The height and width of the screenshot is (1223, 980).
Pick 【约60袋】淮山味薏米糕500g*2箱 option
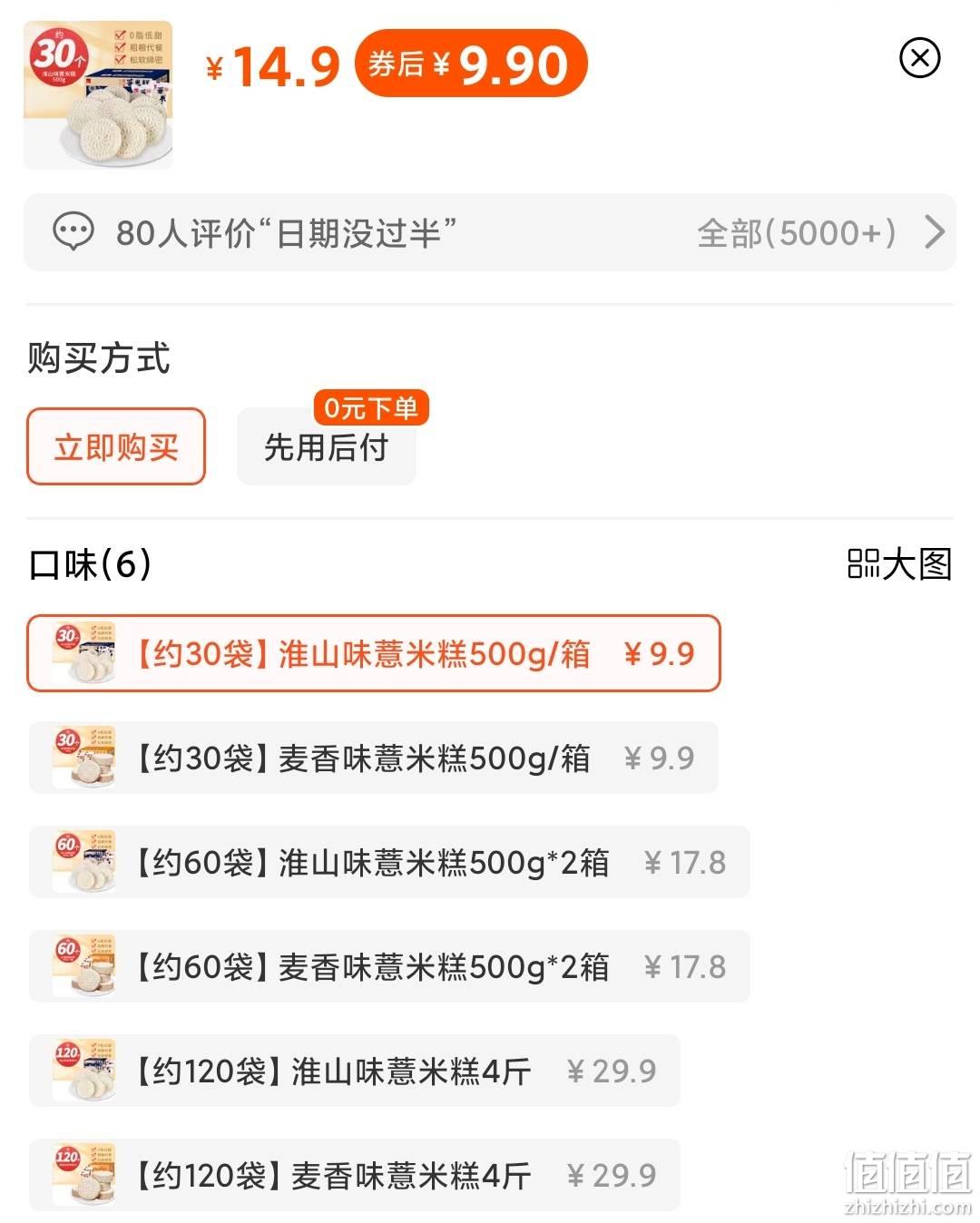389,862
